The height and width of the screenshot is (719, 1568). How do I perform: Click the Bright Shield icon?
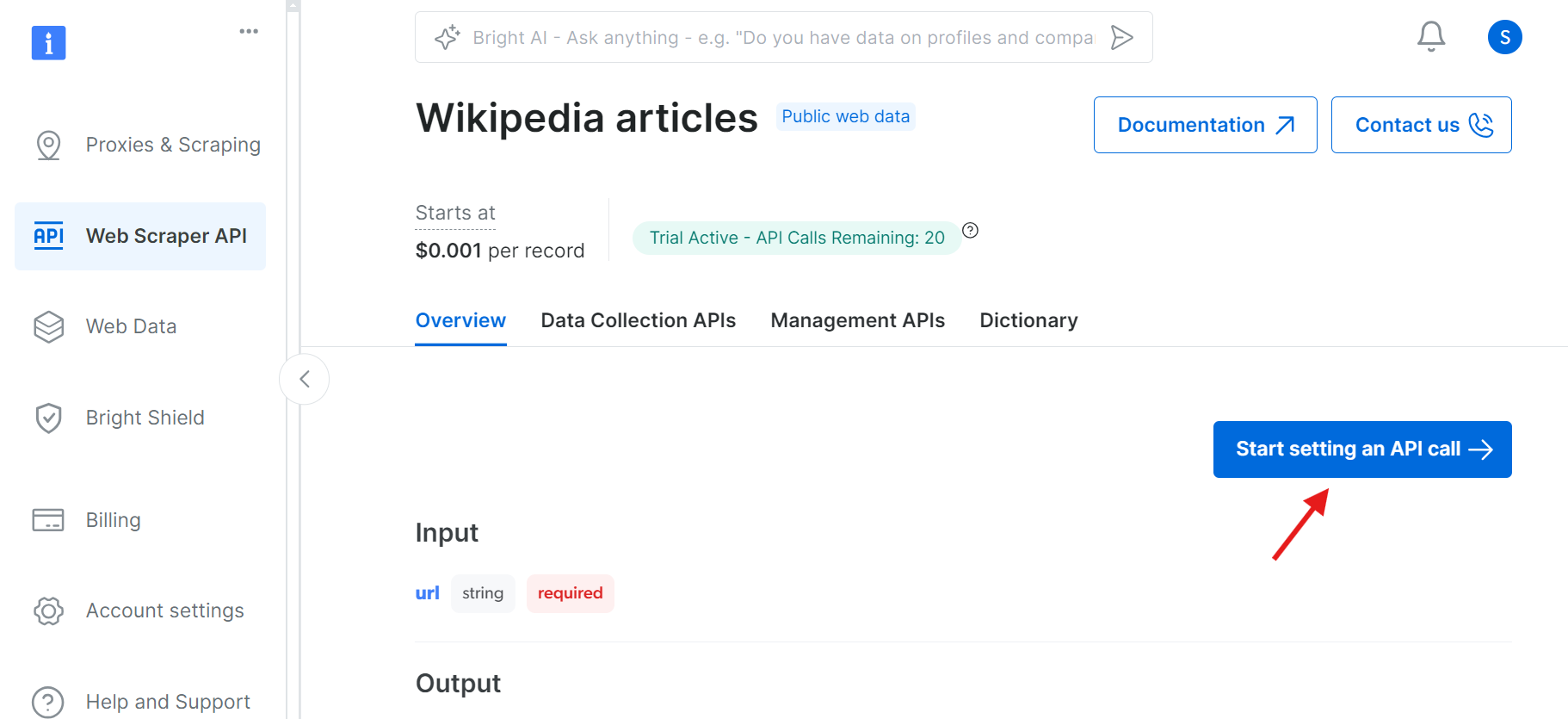pyautogui.click(x=48, y=418)
